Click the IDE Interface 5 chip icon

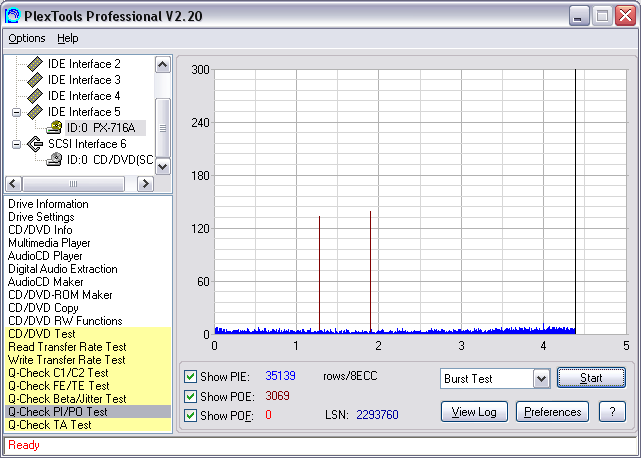(x=35, y=112)
